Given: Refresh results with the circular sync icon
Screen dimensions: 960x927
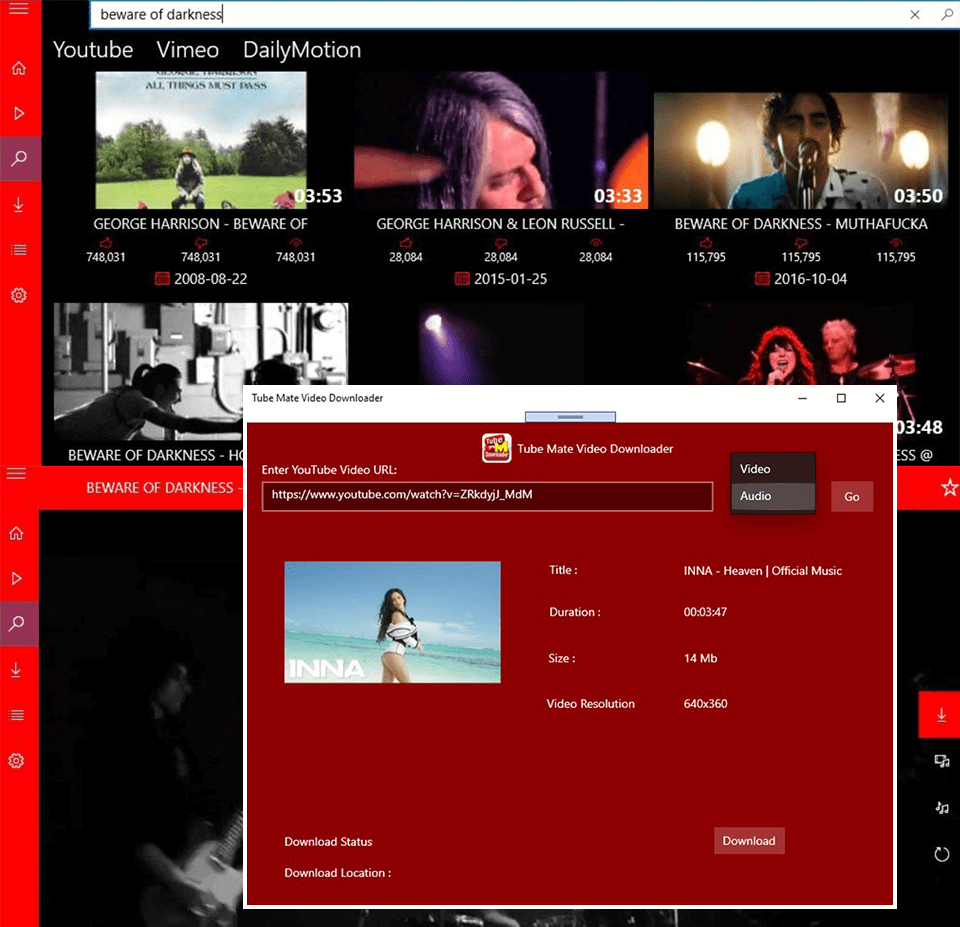Looking at the screenshot, I should (941, 853).
